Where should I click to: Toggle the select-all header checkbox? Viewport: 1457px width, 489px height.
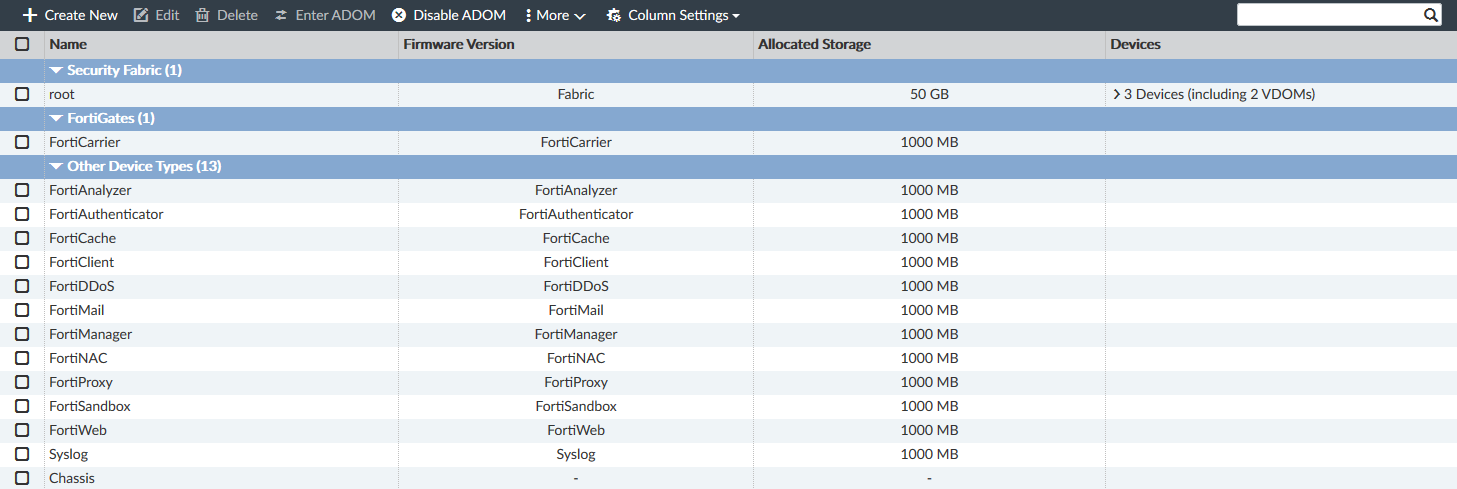[x=22, y=44]
